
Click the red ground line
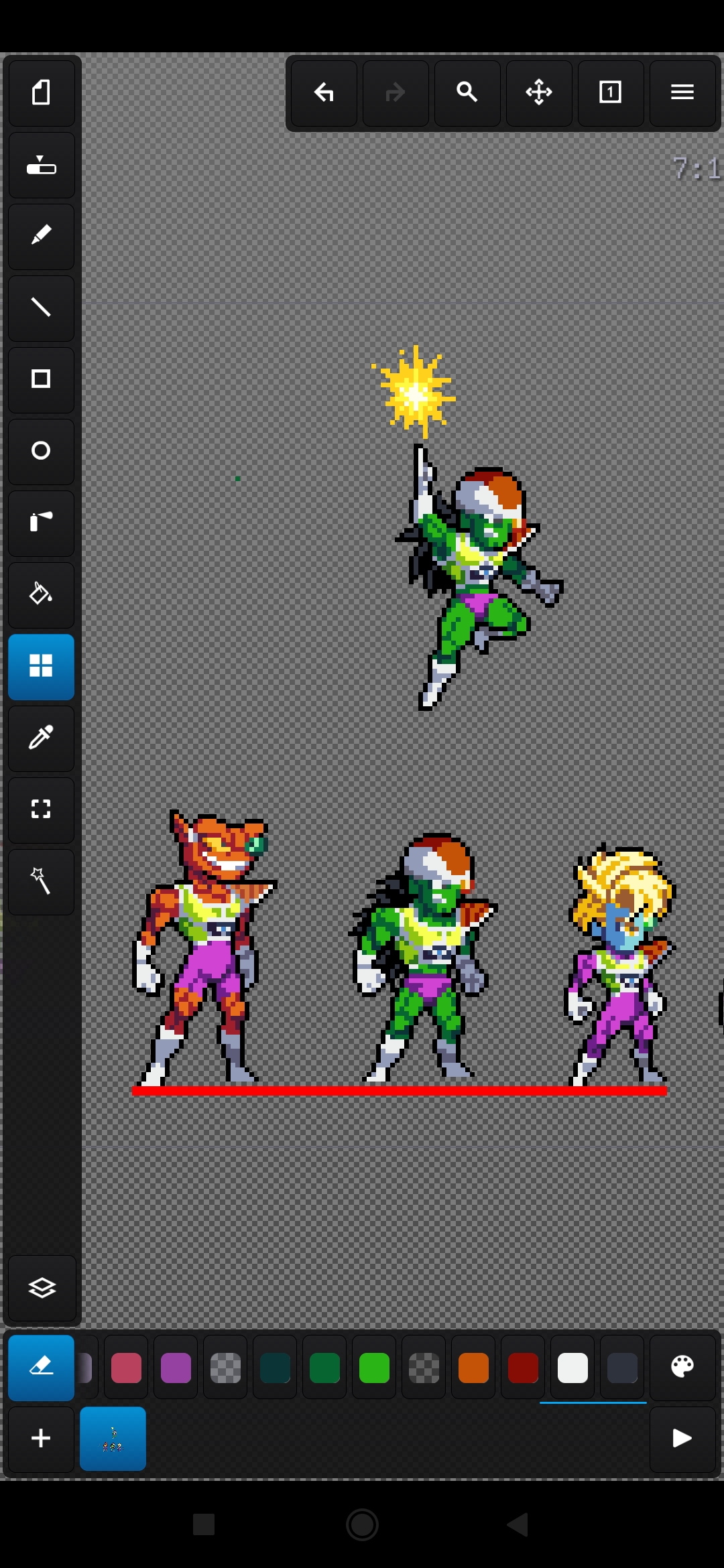400,1091
